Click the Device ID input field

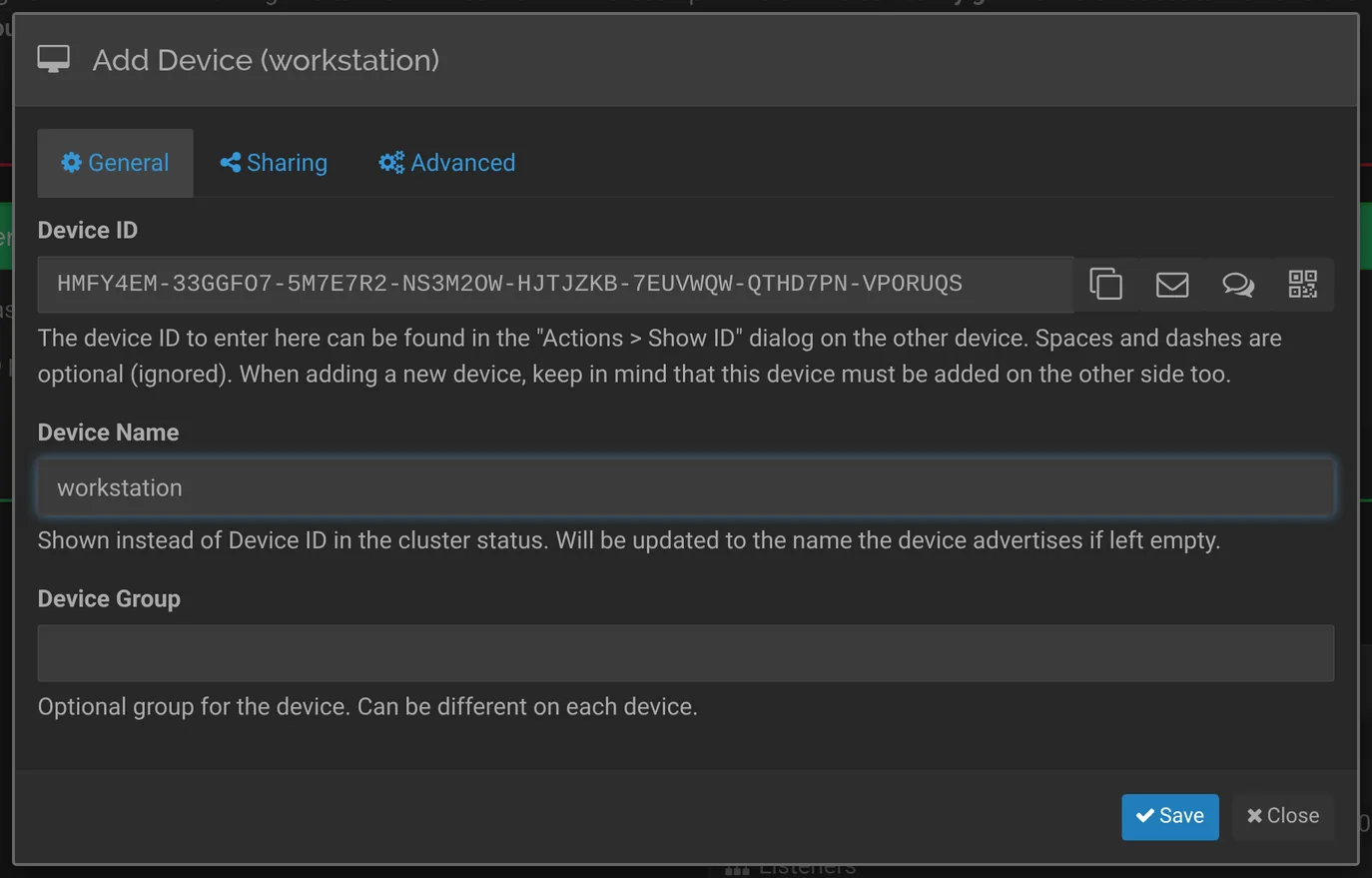click(x=555, y=285)
